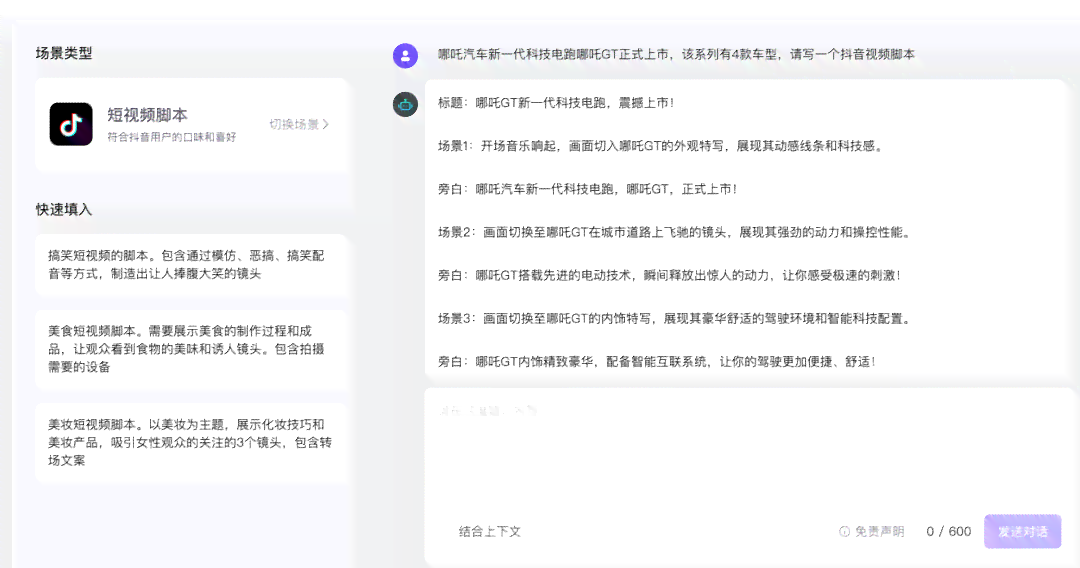Click the purple user avatar icon
The height and width of the screenshot is (568, 1080).
[x=406, y=55]
